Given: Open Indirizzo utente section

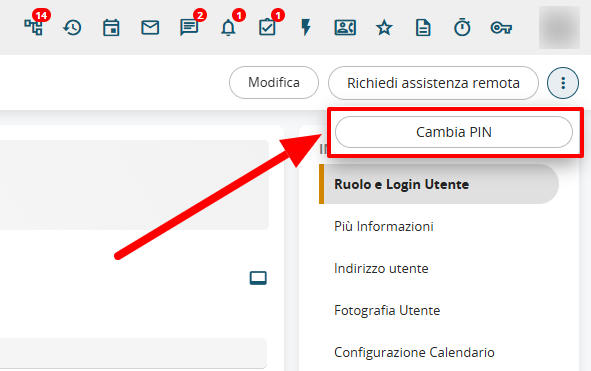Looking at the screenshot, I should click(381, 268).
